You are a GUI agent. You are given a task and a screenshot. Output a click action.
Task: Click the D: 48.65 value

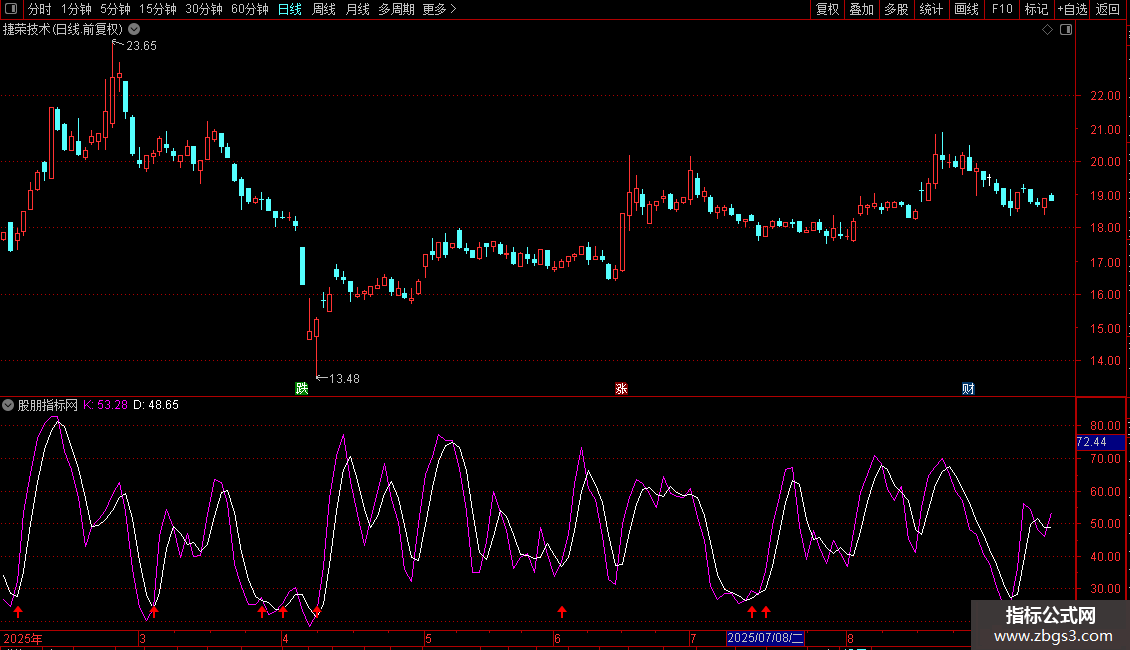[x=156, y=405]
